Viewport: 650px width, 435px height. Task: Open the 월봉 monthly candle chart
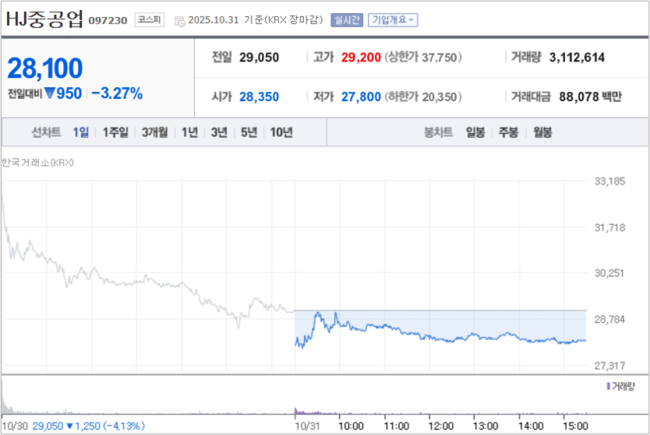click(x=542, y=132)
